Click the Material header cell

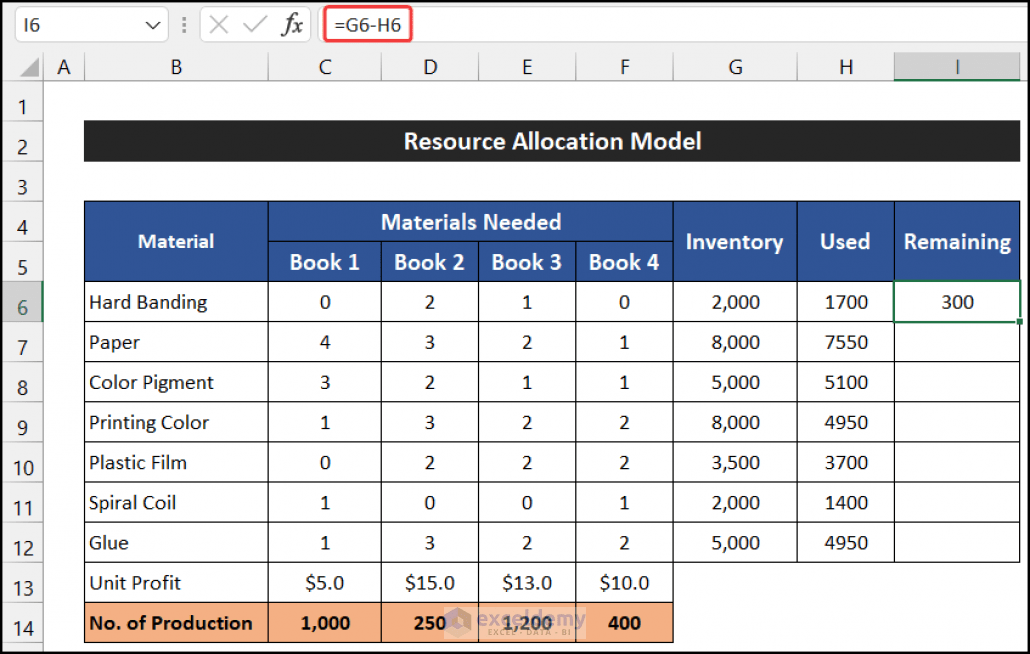tap(176, 242)
